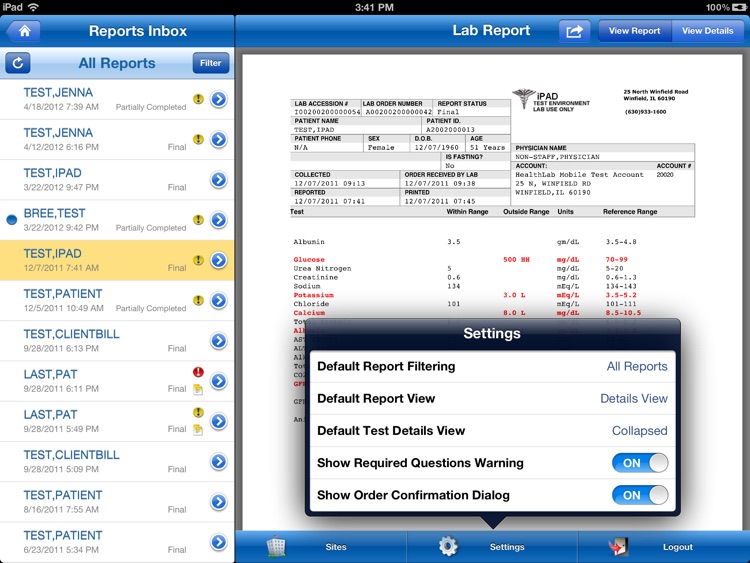Toggle Show Order Confirmation Dialog switch
The width and height of the screenshot is (750, 563).
coord(640,495)
